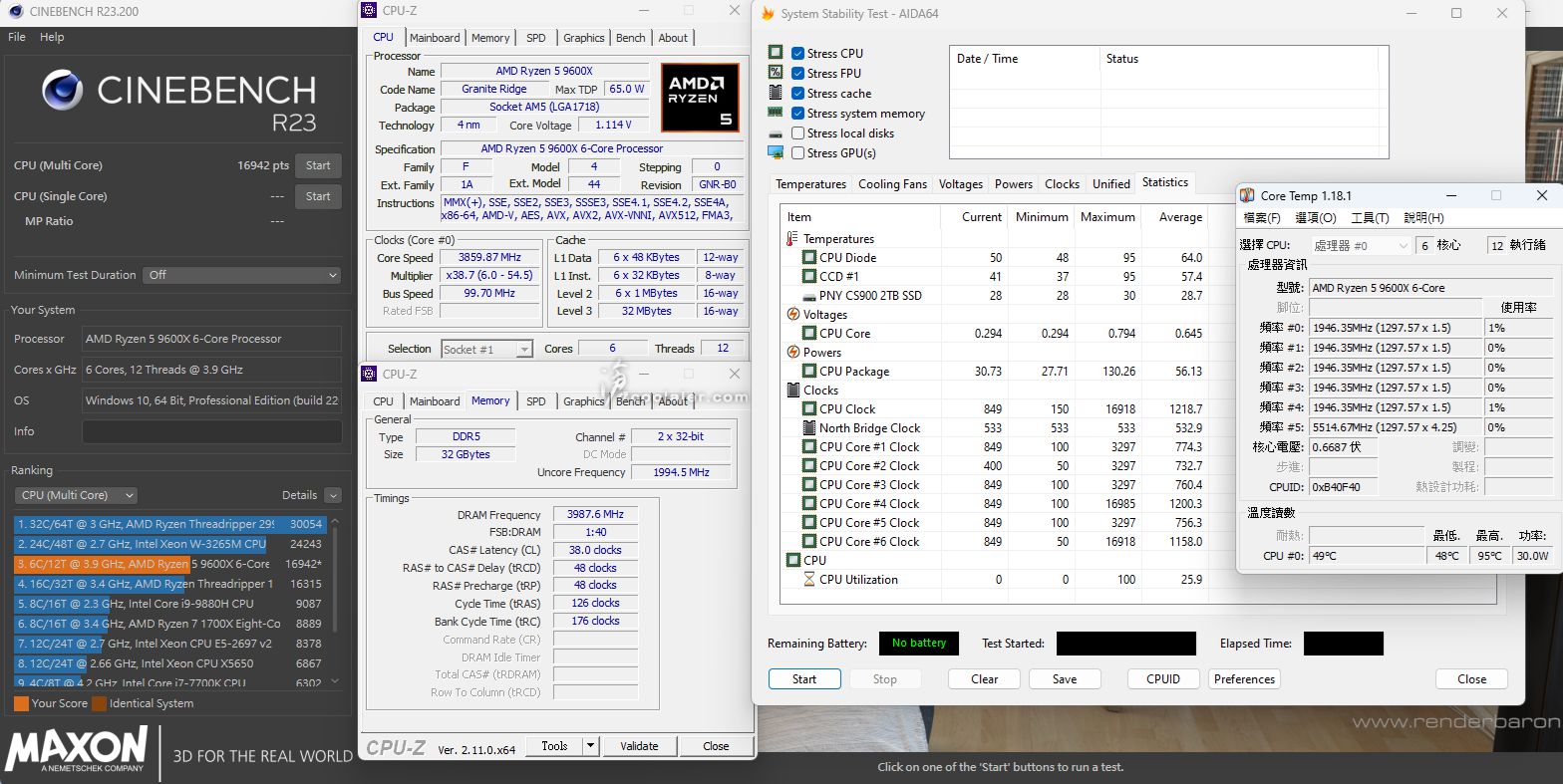Enable the Stress local disks checkbox
The image size is (1563, 784).
pyautogui.click(x=798, y=133)
